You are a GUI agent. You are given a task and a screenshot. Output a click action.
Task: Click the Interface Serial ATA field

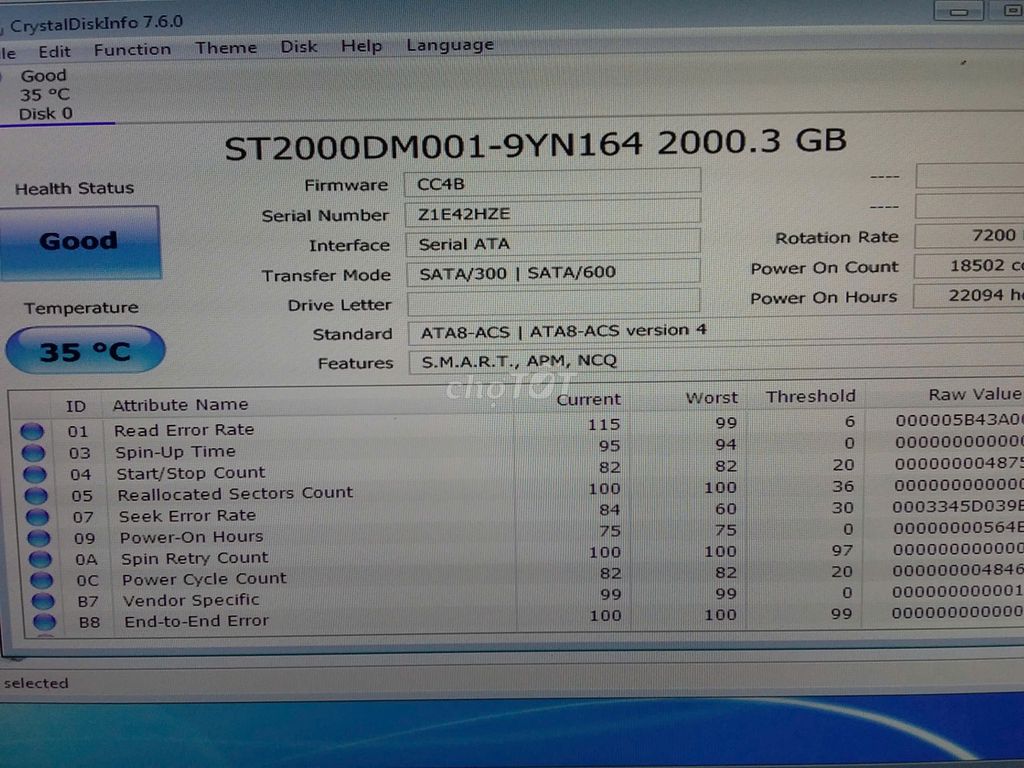(x=553, y=242)
